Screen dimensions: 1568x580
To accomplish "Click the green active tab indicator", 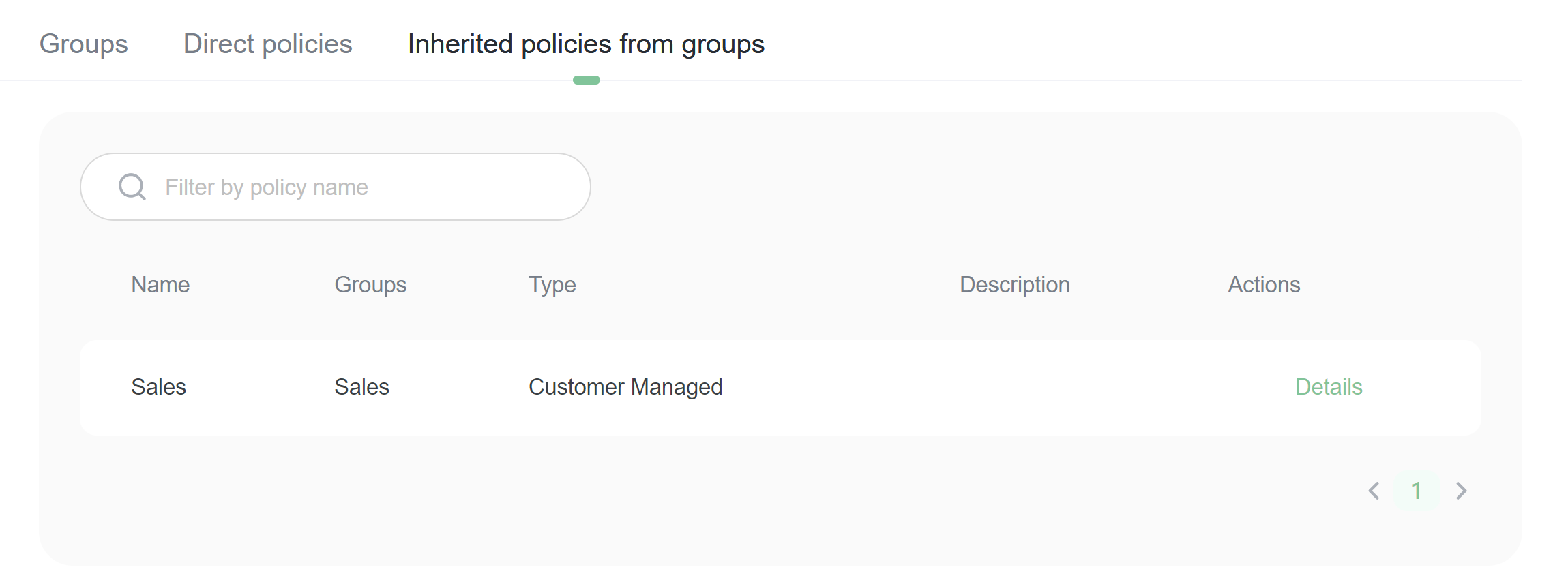I will click(x=586, y=80).
